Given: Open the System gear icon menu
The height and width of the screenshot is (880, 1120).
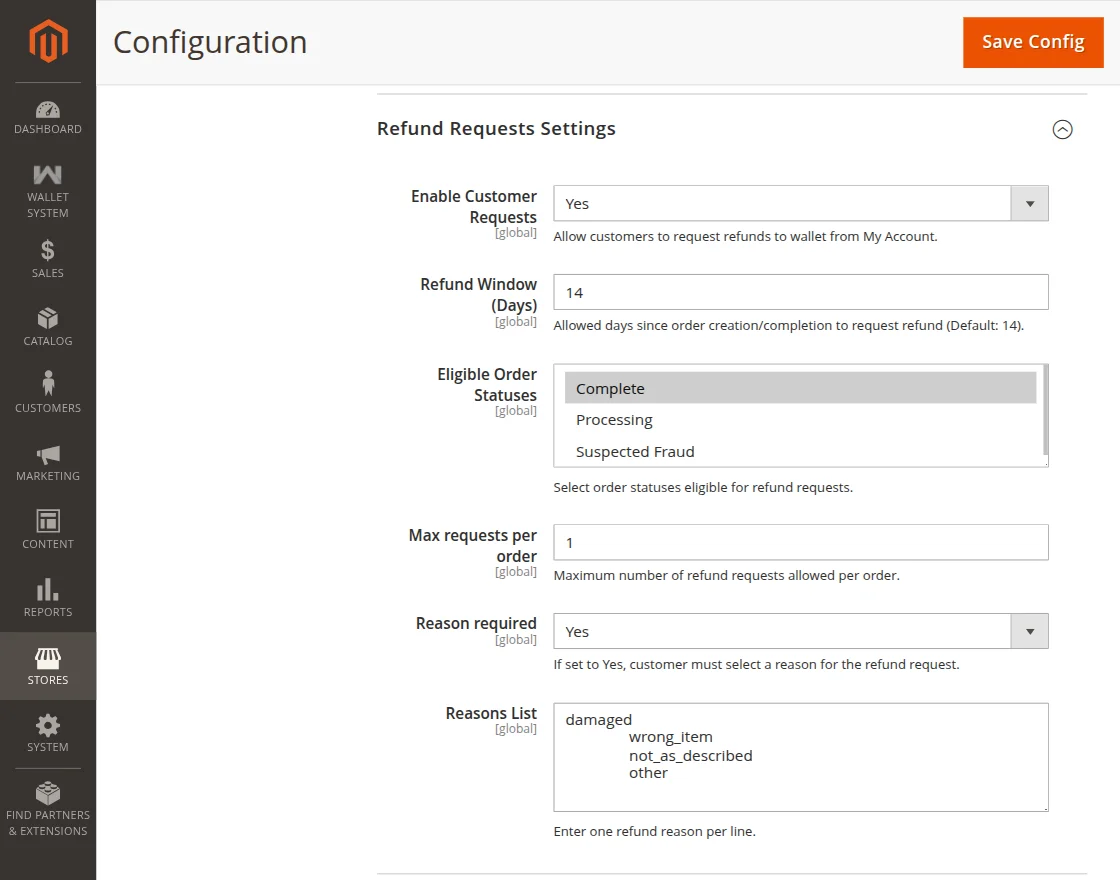Looking at the screenshot, I should coord(48,726).
